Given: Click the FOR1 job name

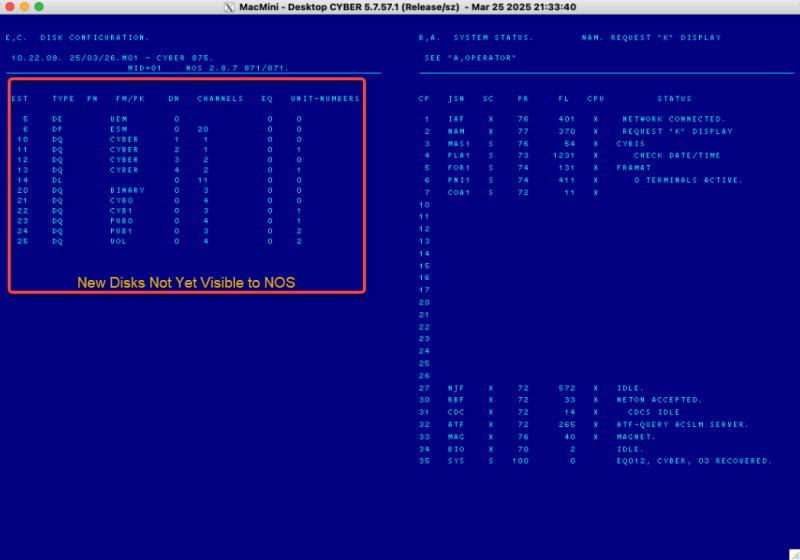Looking at the screenshot, I should point(459,168).
